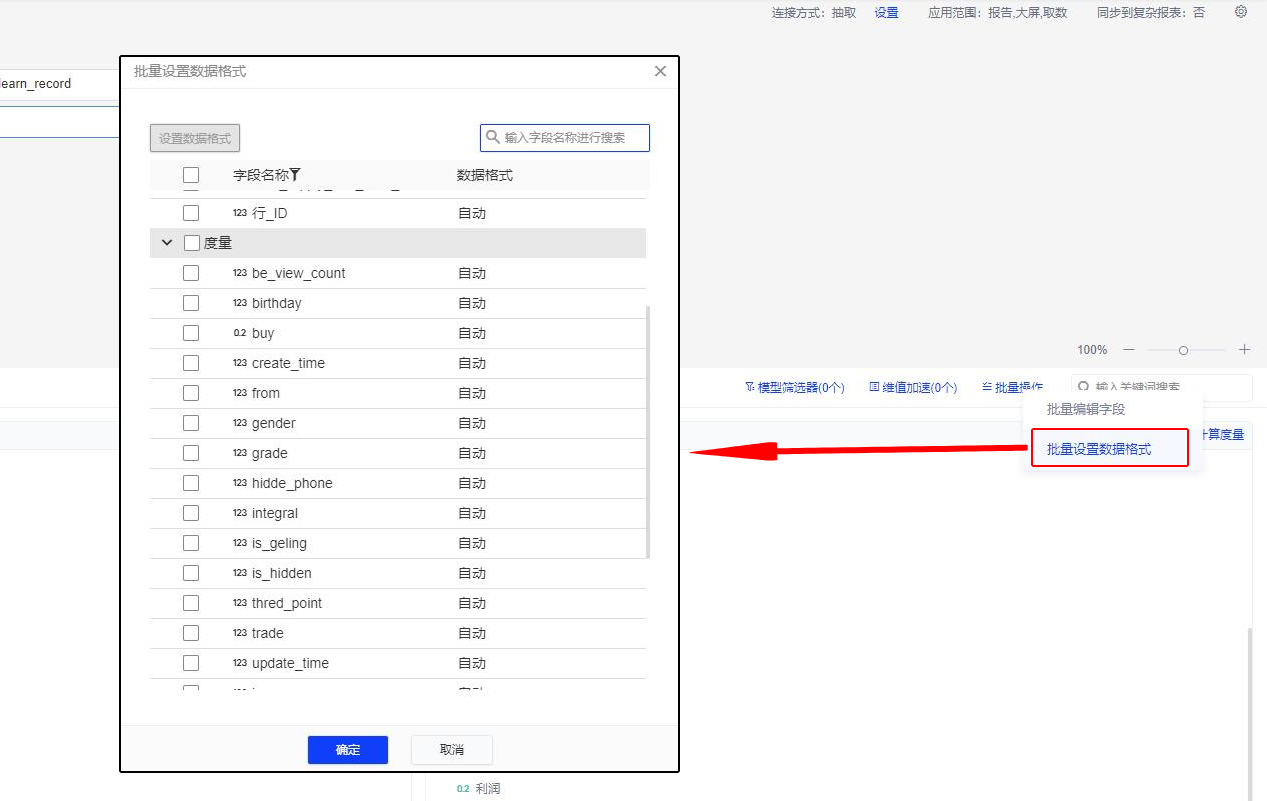Check the 度量 group checkbox
The width and height of the screenshot is (1267, 801).
(190, 242)
